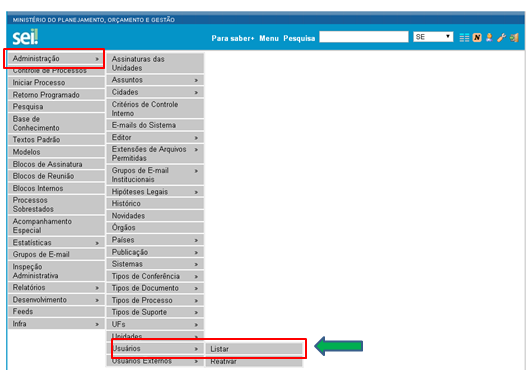Expand the Estatísticas submenu

coord(56,242)
